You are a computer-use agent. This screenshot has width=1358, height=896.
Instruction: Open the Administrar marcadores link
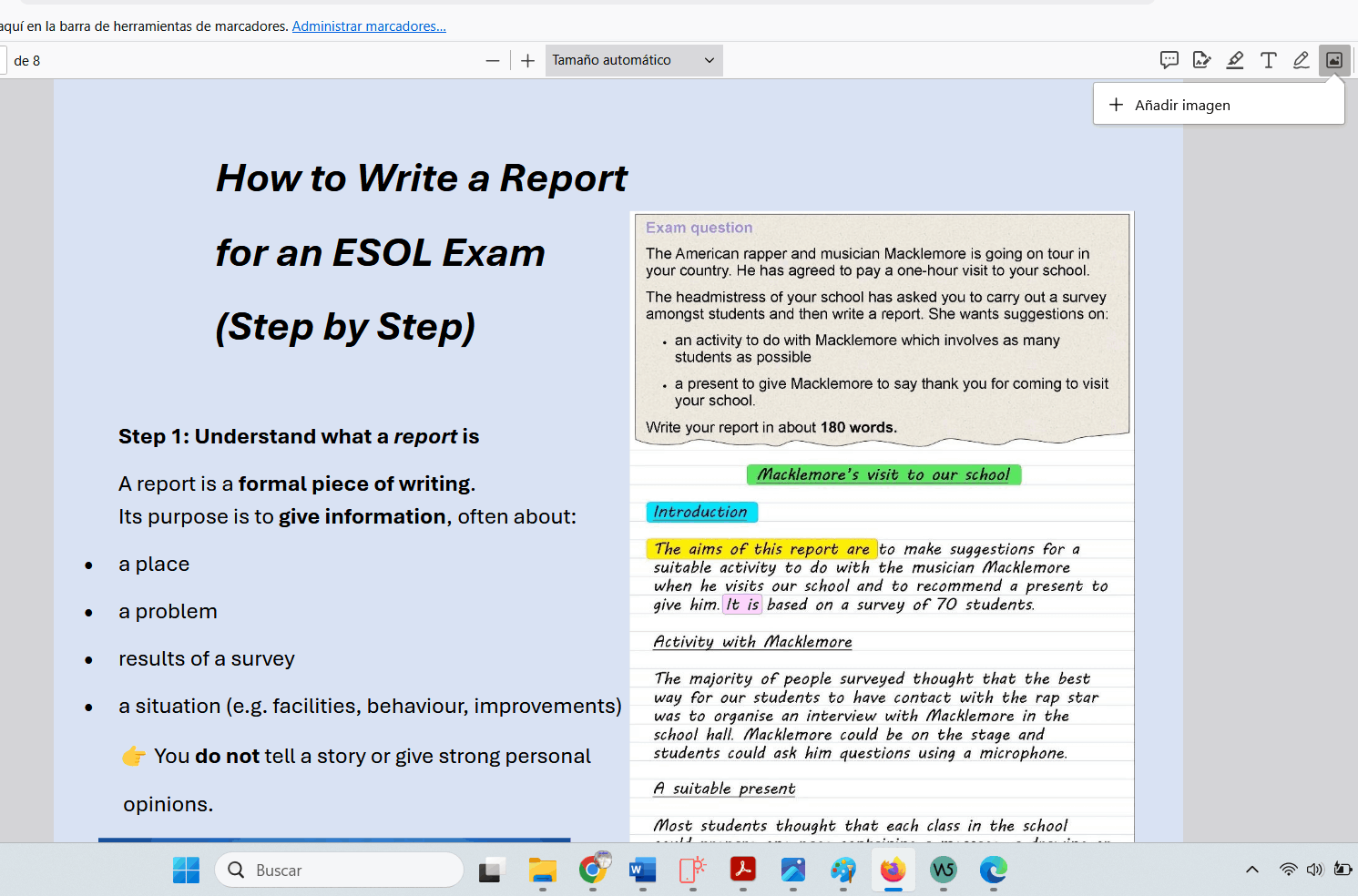[x=369, y=26]
